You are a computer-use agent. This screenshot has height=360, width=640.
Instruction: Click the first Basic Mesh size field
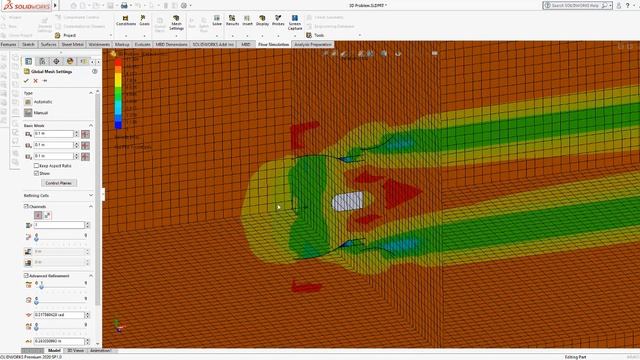[x=53, y=134]
